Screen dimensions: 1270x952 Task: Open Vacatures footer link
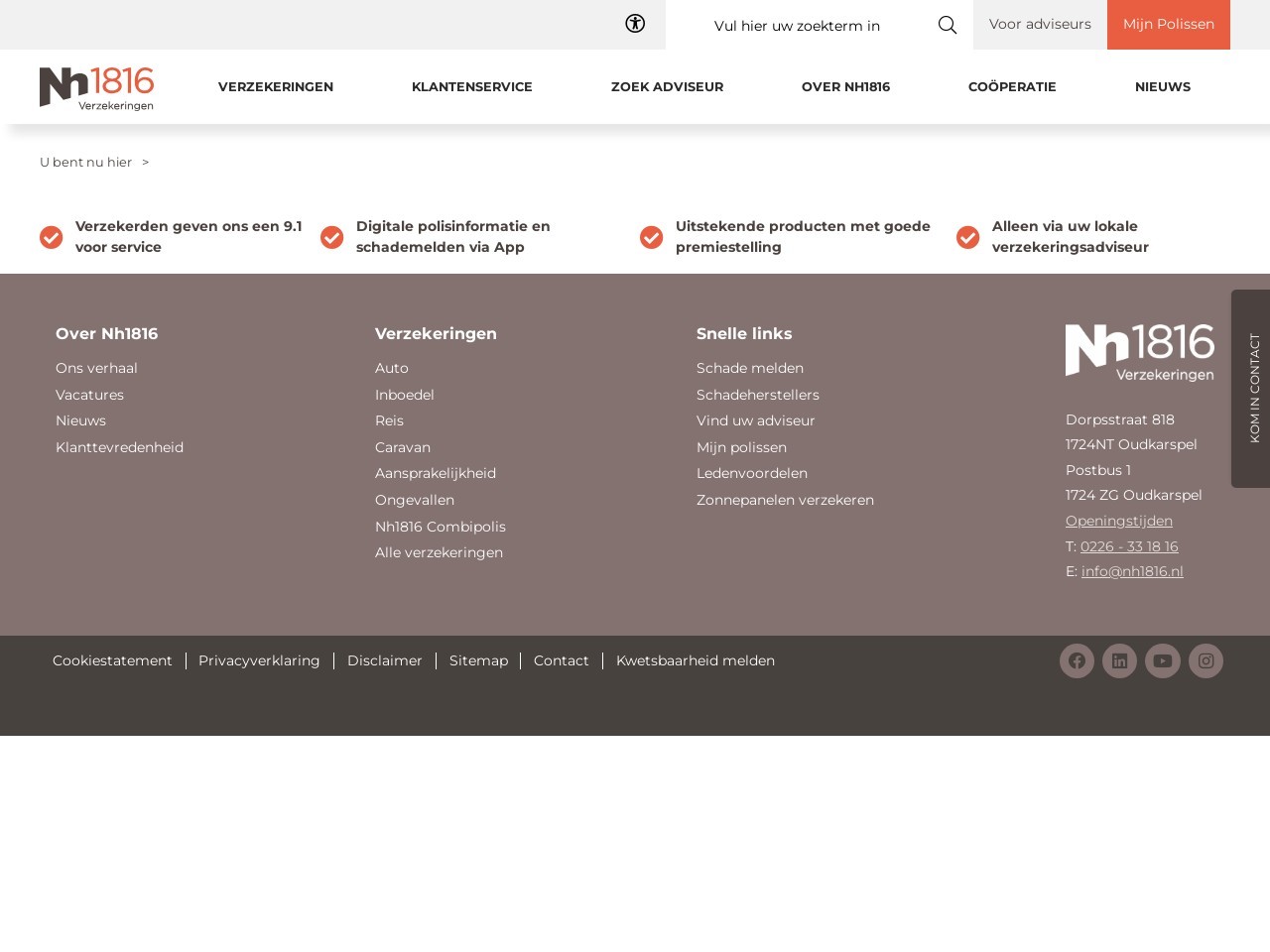89,395
